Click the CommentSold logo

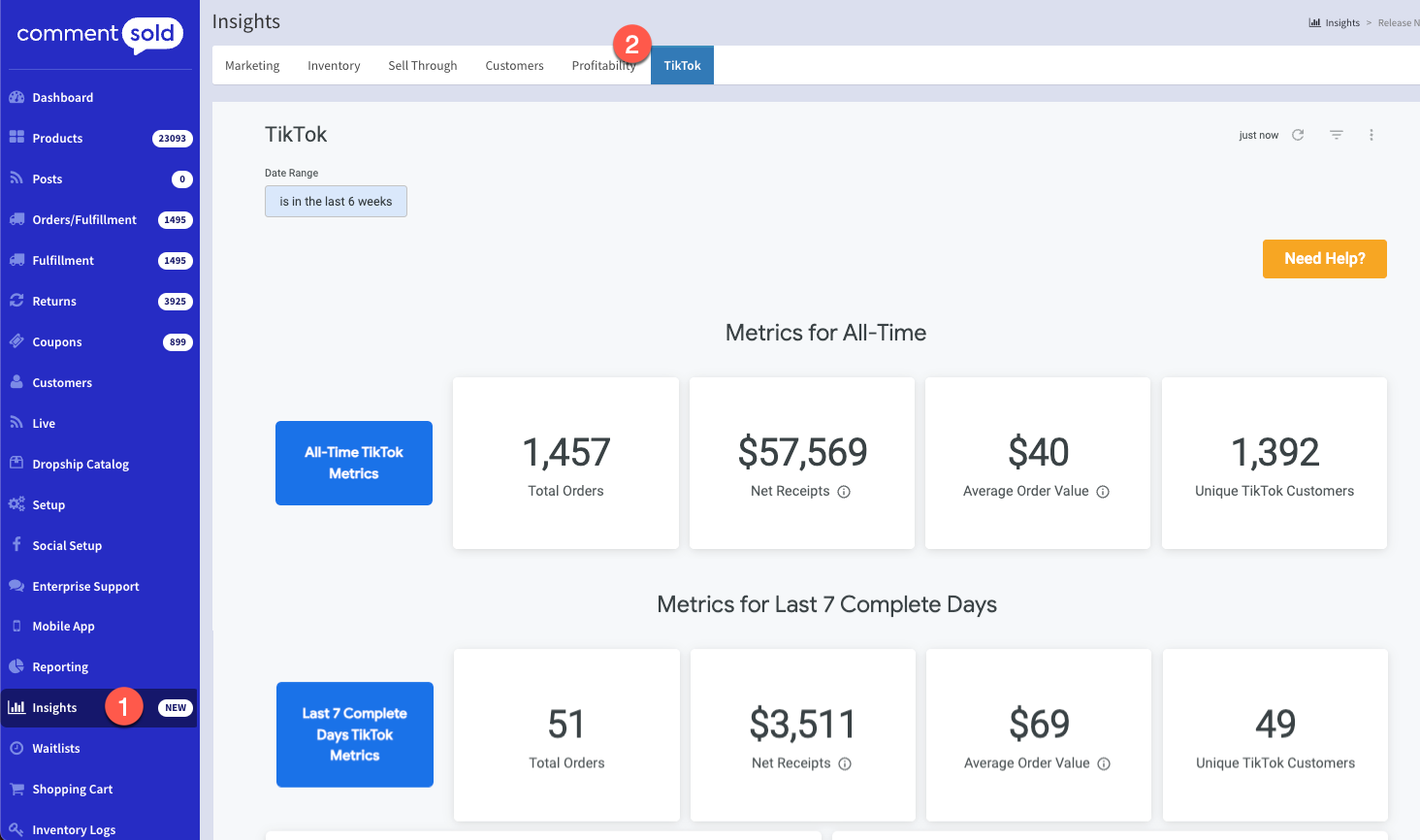[100, 35]
